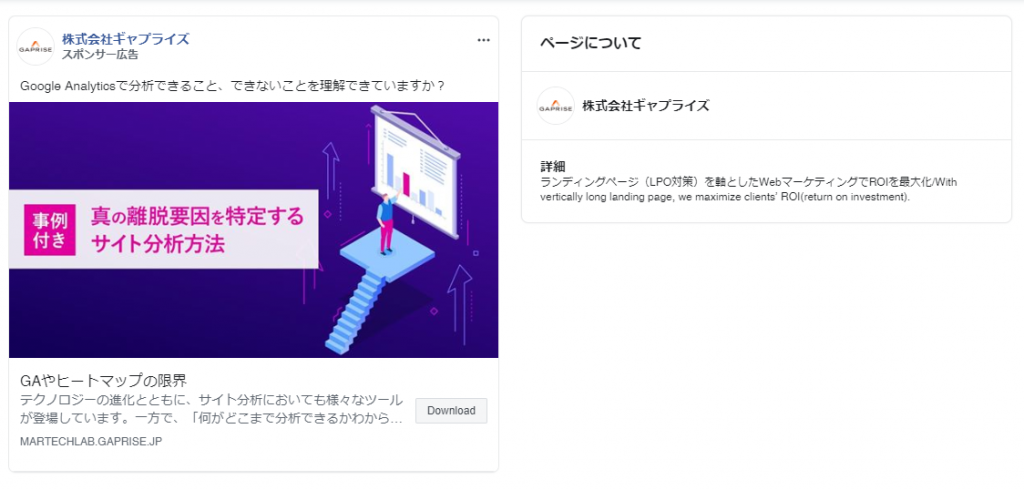Image resolution: width=1024 pixels, height=490 pixels.
Task: Click the person figure standing on the platform
Action: 387,223
